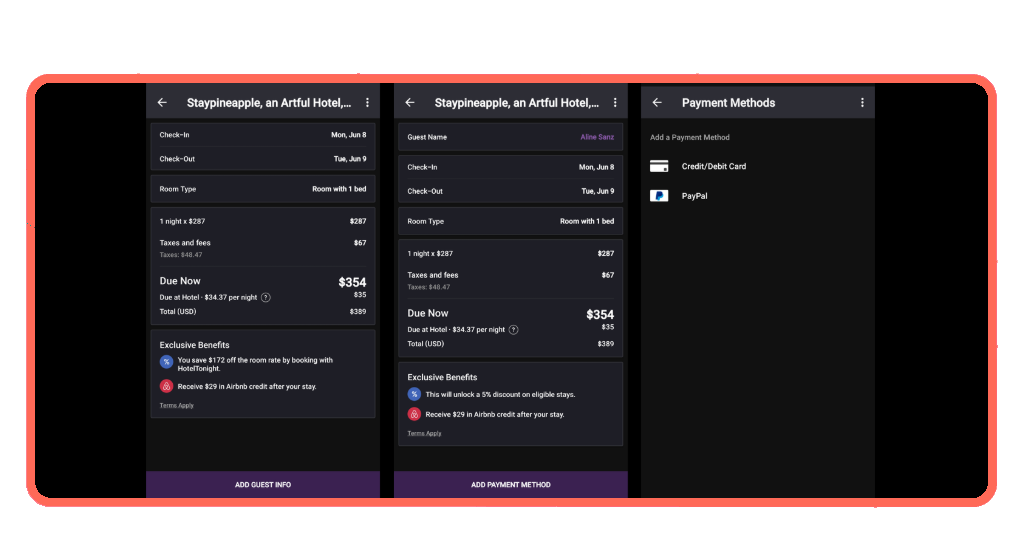
Task: Click percent icon beside $172 savings benefit
Action: (x=167, y=362)
